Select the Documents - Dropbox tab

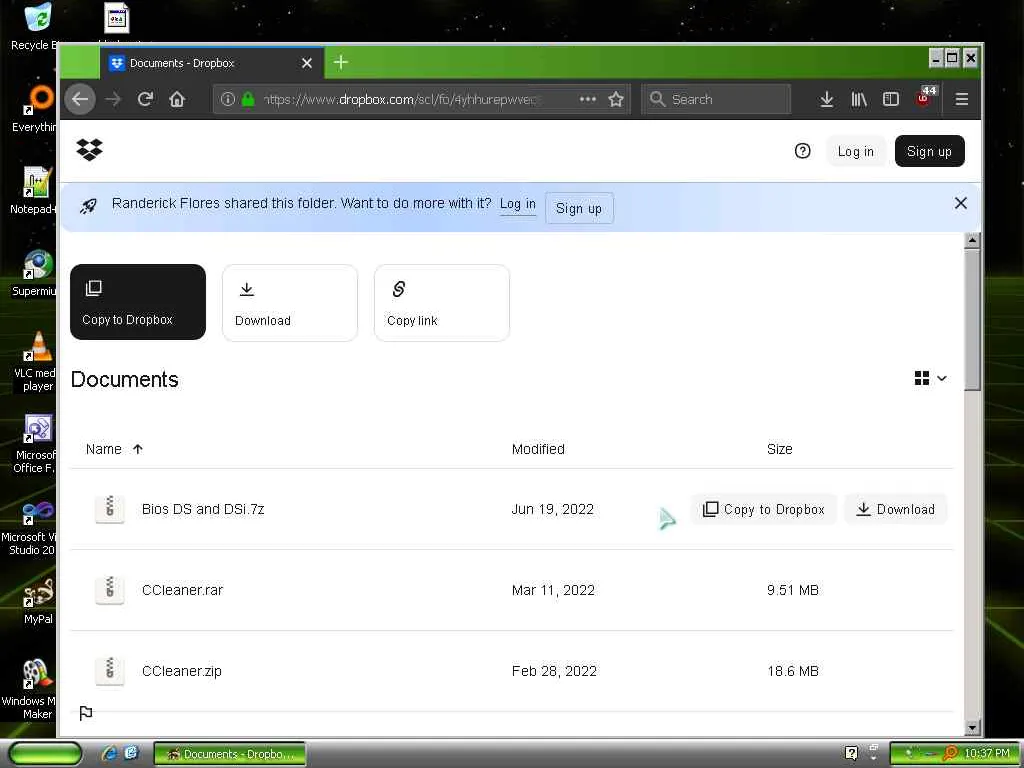[212, 63]
